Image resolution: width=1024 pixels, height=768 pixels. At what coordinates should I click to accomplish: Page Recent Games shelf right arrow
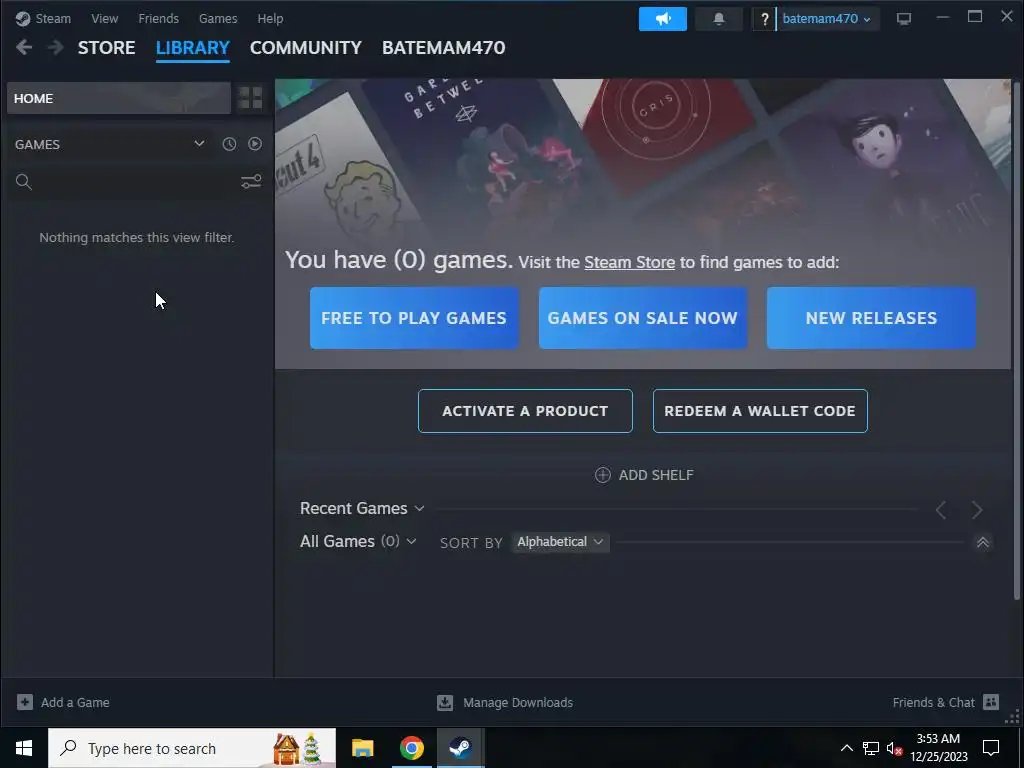tap(976, 510)
